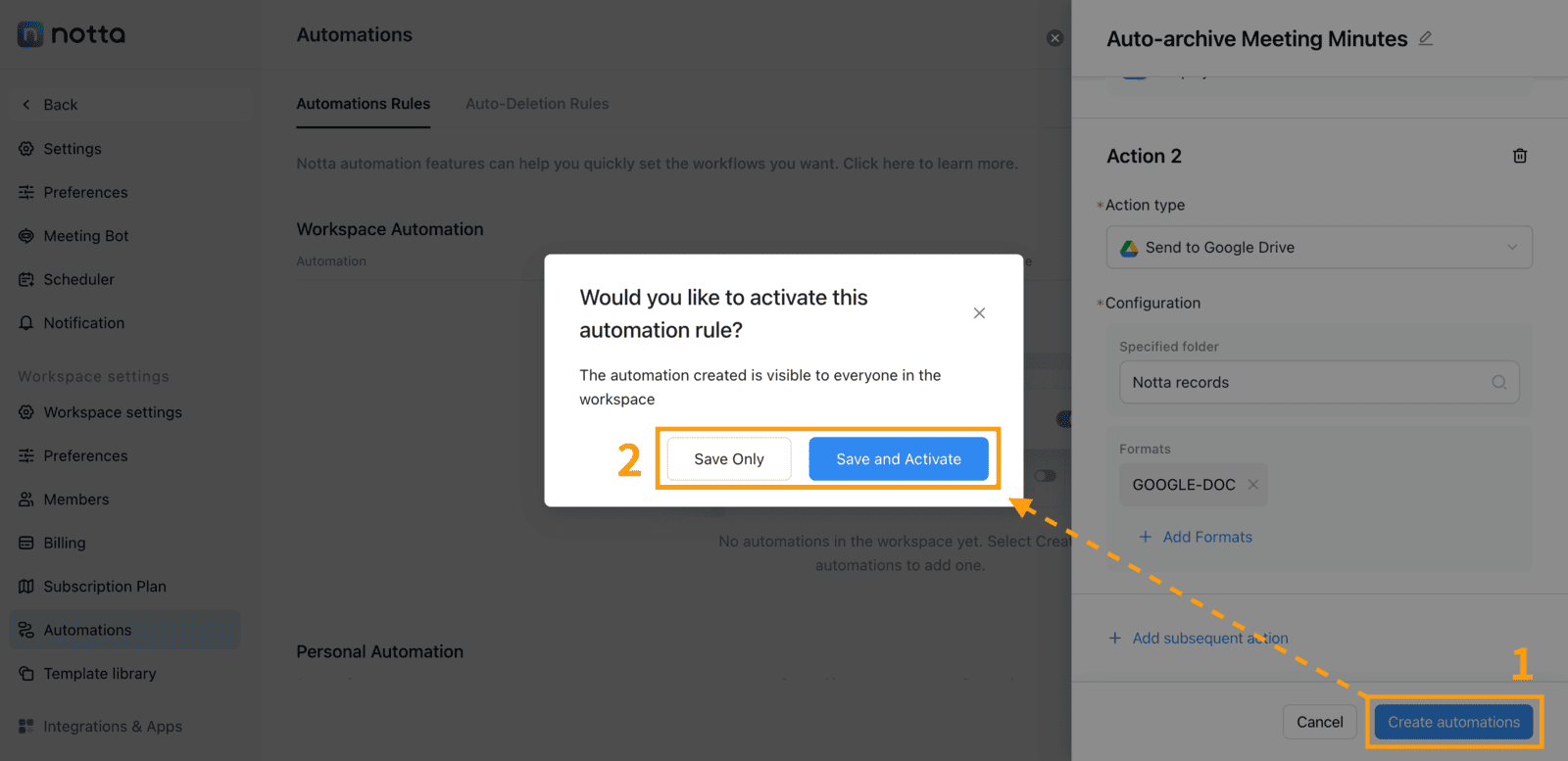This screenshot has width=1568, height=761.
Task: Click the pencil icon to rename automation
Action: pyautogui.click(x=1425, y=38)
